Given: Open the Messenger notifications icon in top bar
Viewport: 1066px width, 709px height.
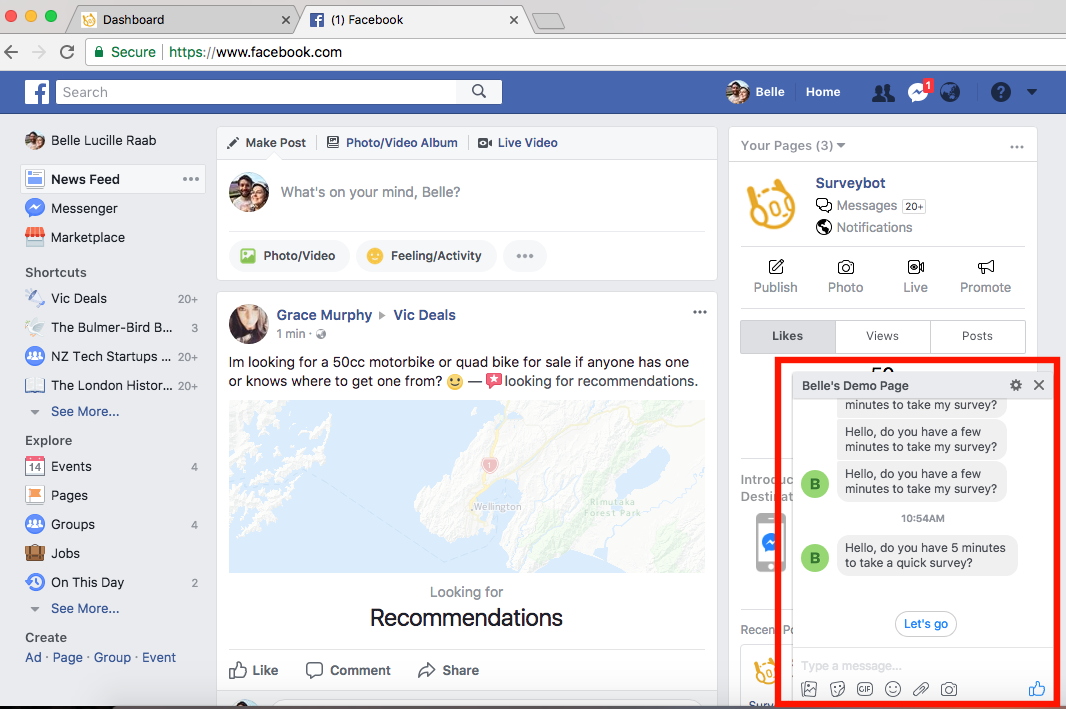Looking at the screenshot, I should click(x=918, y=92).
